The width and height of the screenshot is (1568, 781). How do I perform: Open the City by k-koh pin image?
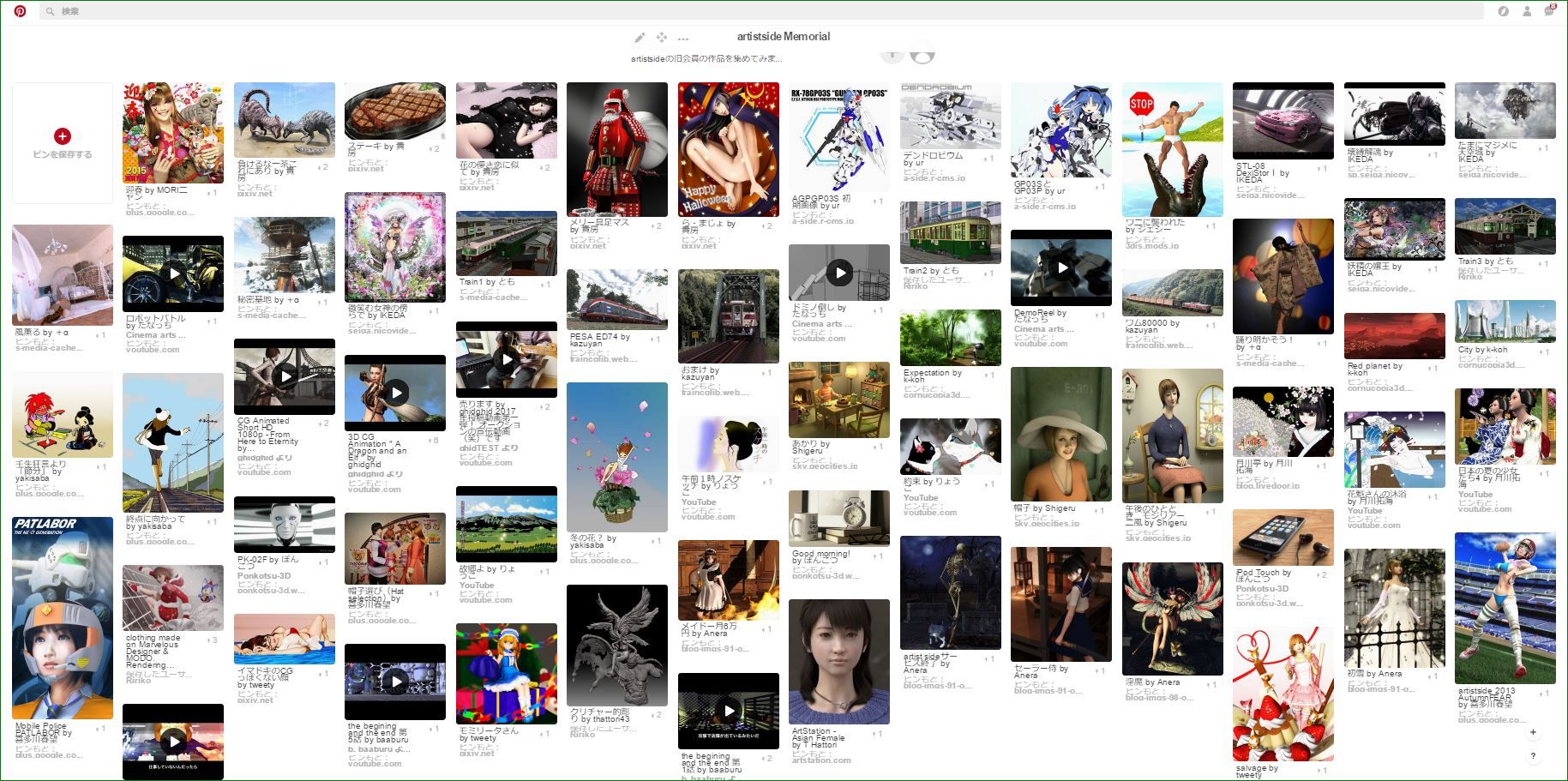click(x=1505, y=321)
